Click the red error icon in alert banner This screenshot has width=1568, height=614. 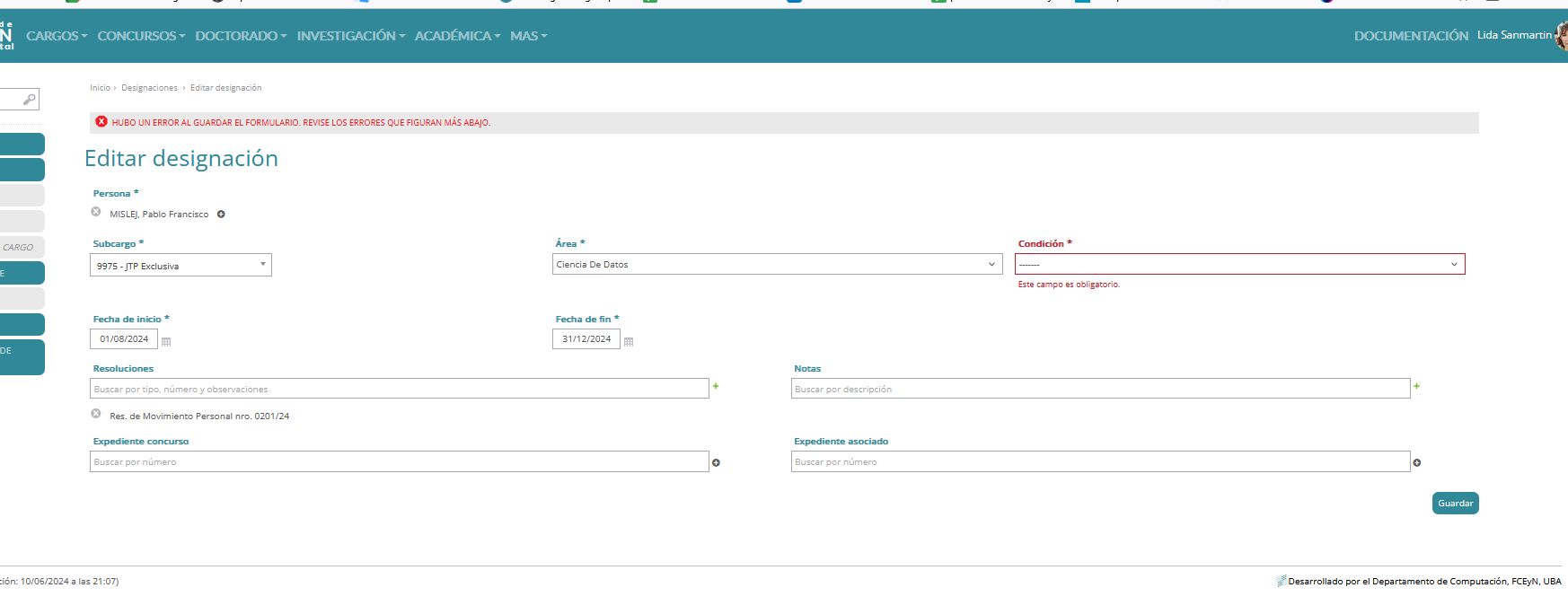point(101,122)
